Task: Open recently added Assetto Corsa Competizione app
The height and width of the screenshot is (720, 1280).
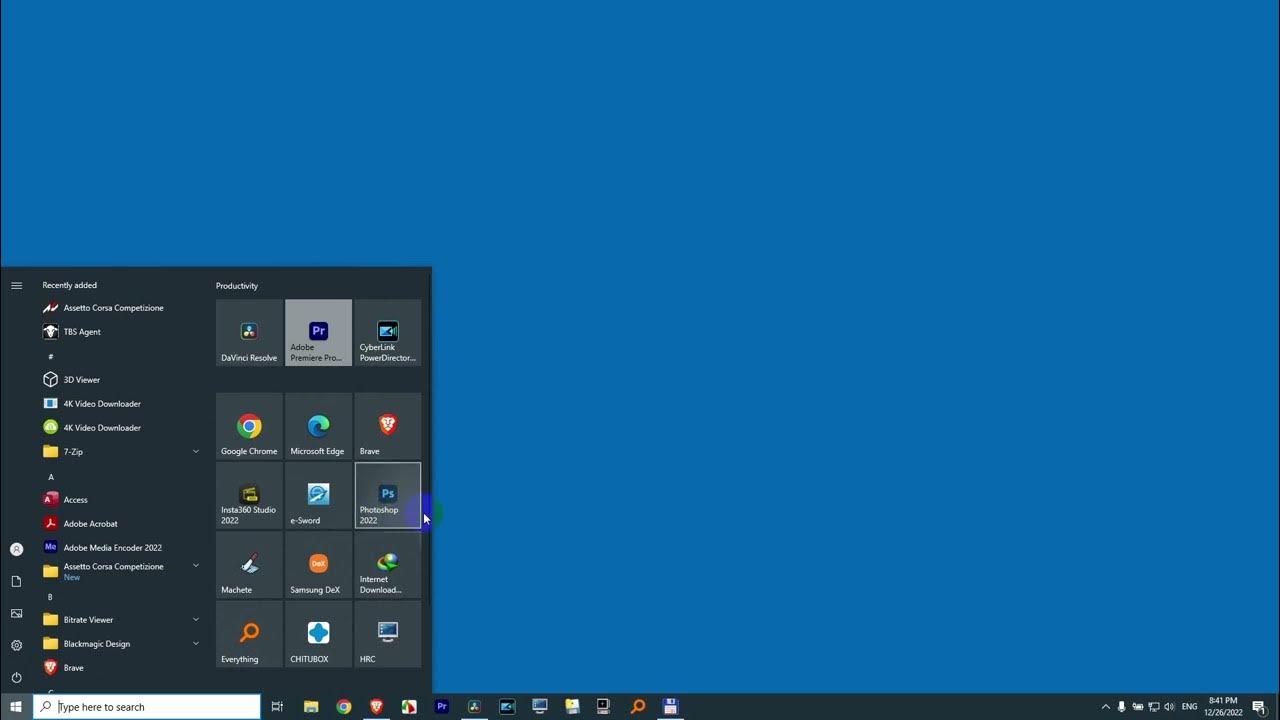Action: tap(120, 308)
